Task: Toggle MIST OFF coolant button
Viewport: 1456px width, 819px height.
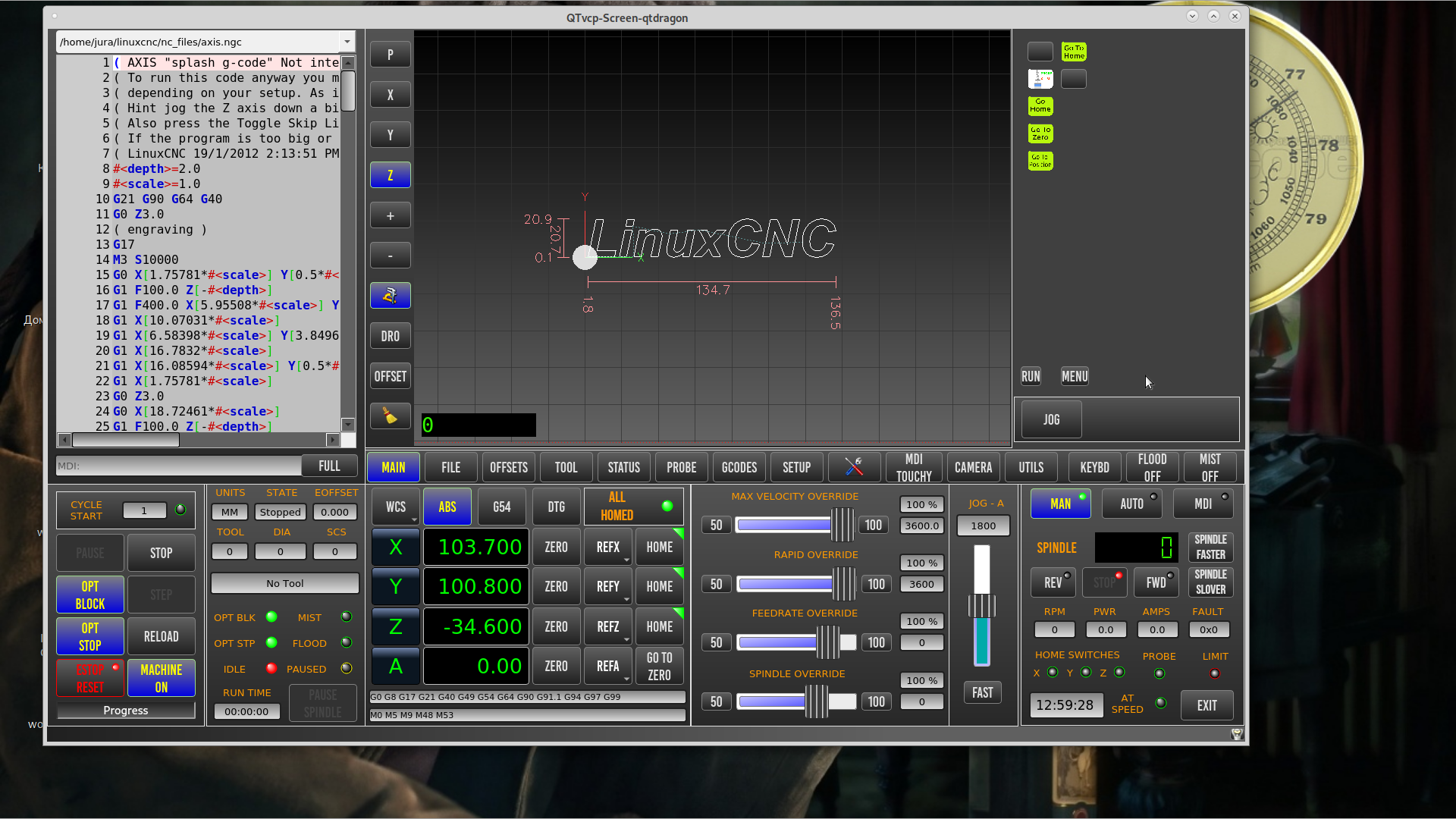Action: click(x=1210, y=467)
